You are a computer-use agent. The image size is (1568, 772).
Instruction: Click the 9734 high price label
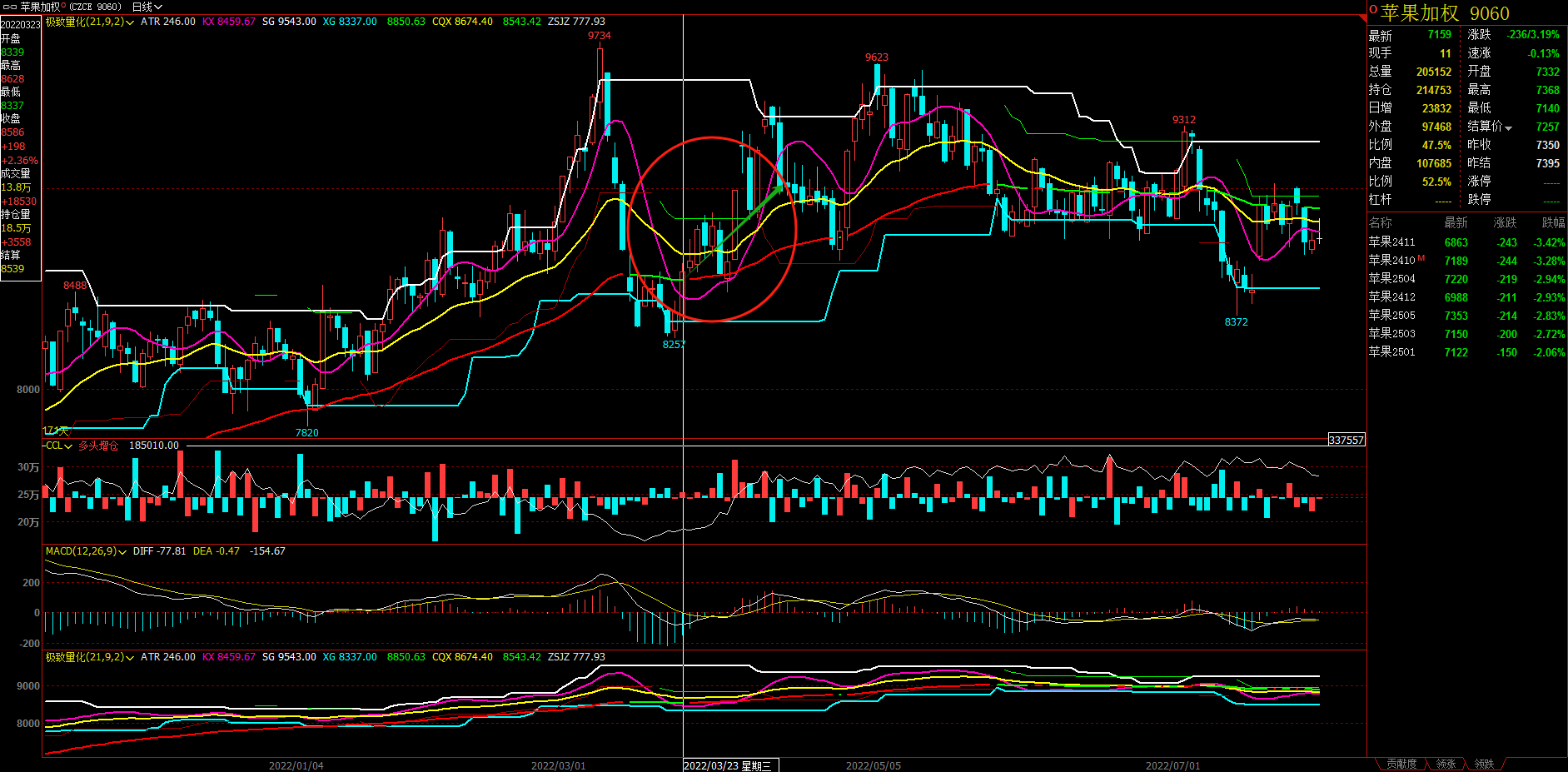coord(599,36)
